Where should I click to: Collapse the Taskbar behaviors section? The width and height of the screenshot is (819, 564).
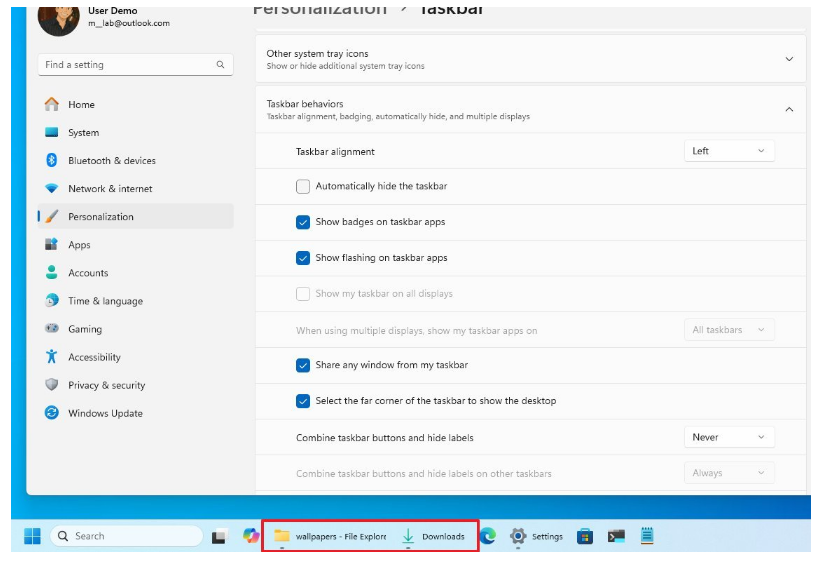[x=788, y=109]
